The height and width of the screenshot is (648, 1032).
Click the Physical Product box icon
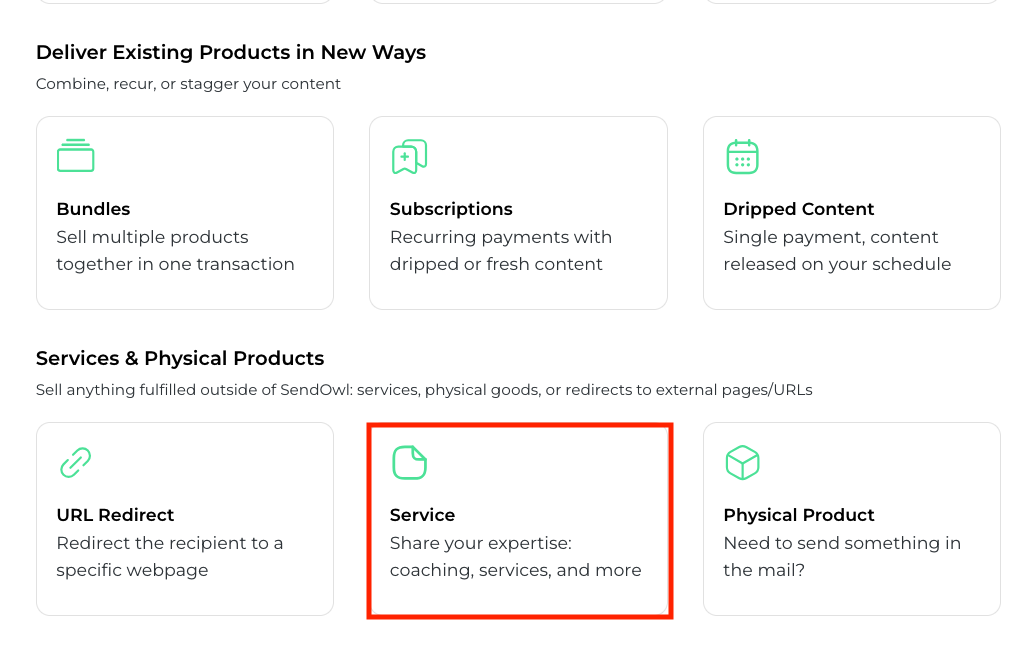pyautogui.click(x=742, y=462)
